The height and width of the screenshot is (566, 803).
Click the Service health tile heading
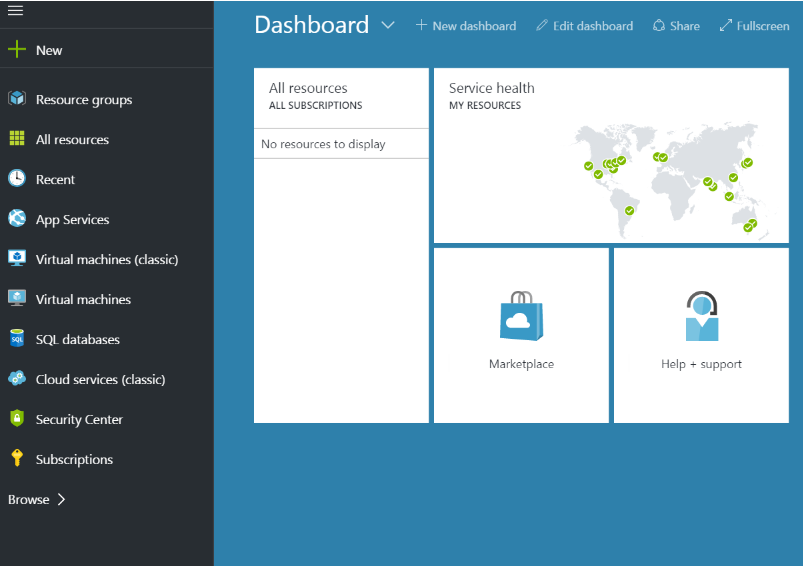[492, 88]
